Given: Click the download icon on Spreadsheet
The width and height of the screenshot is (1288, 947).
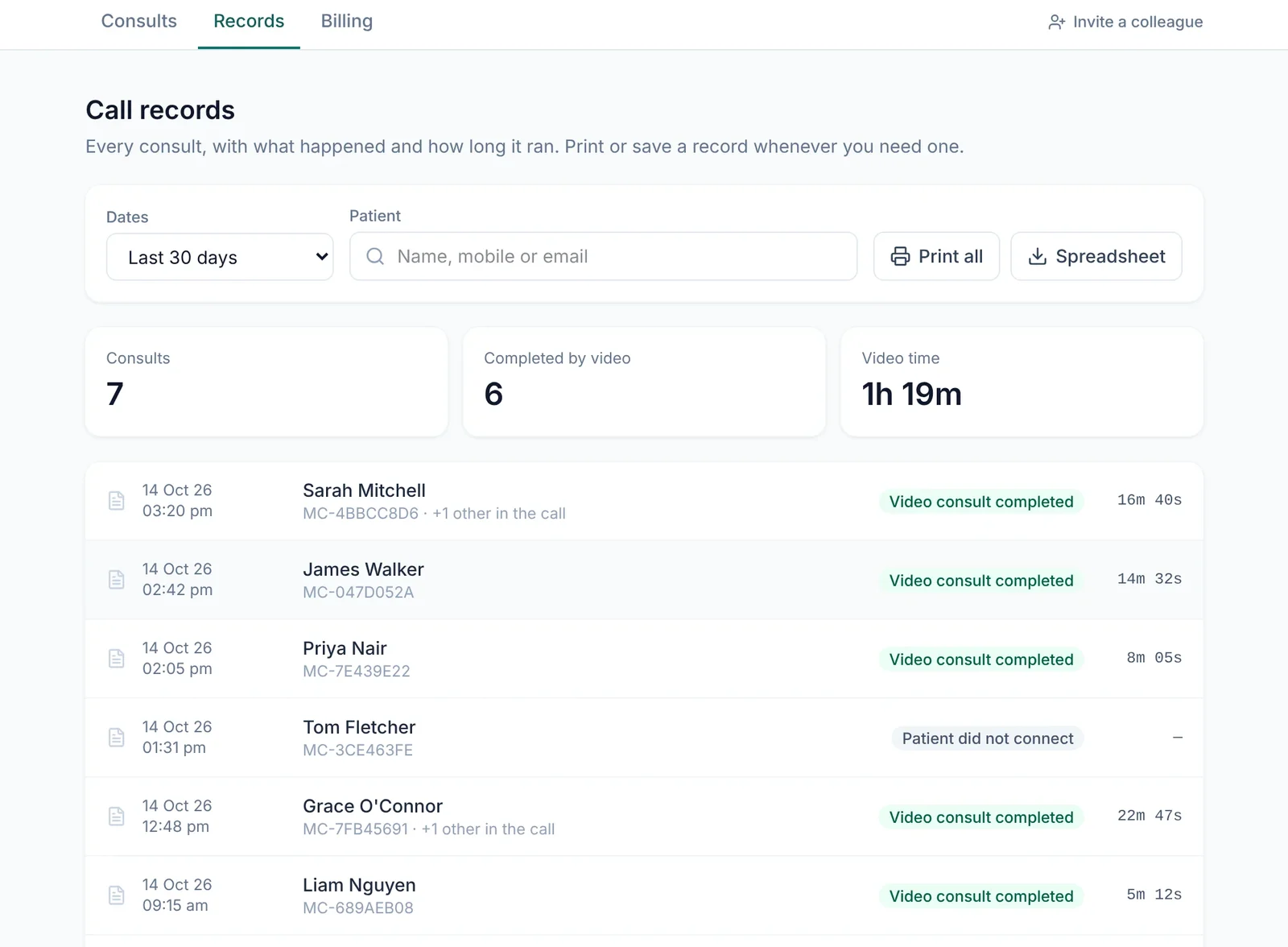Looking at the screenshot, I should click(1038, 256).
